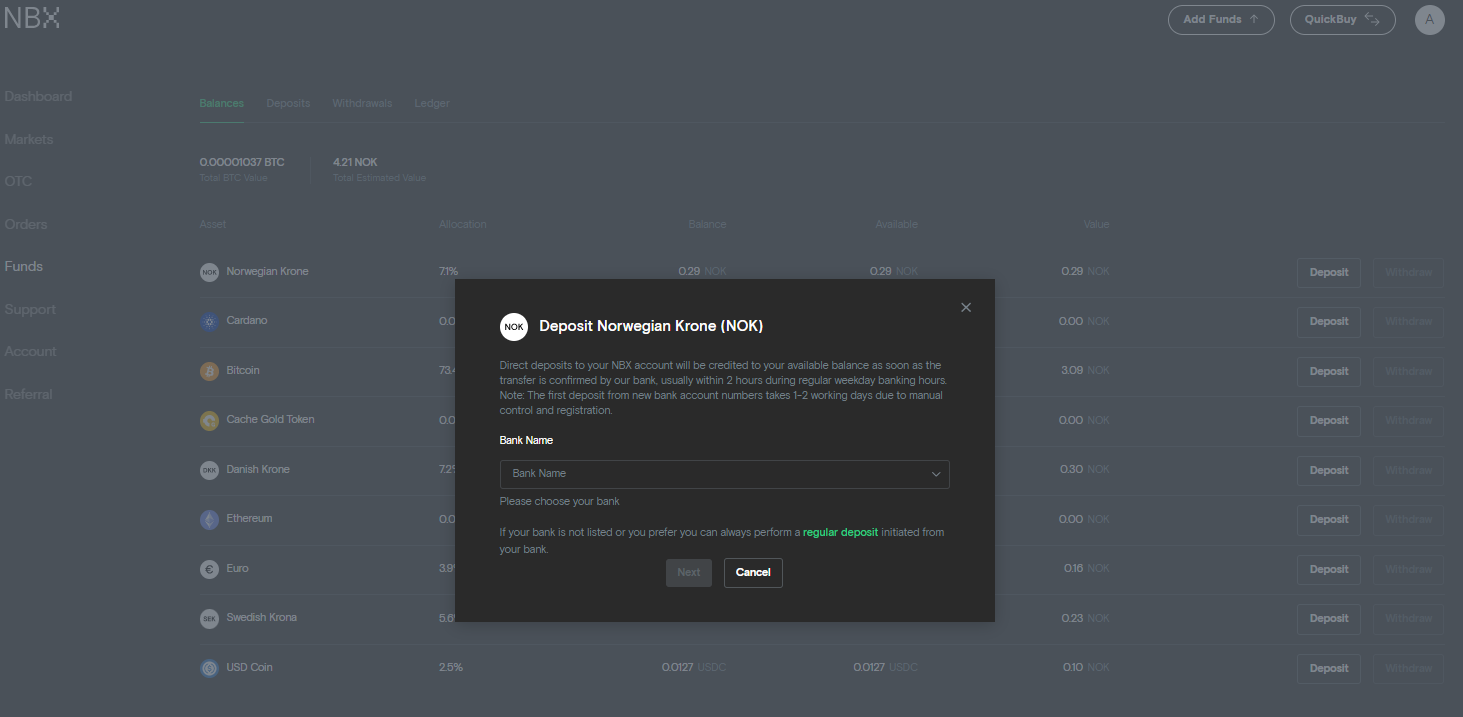
Task: Click Withdraw for USD Coin row
Action: click(x=1408, y=668)
